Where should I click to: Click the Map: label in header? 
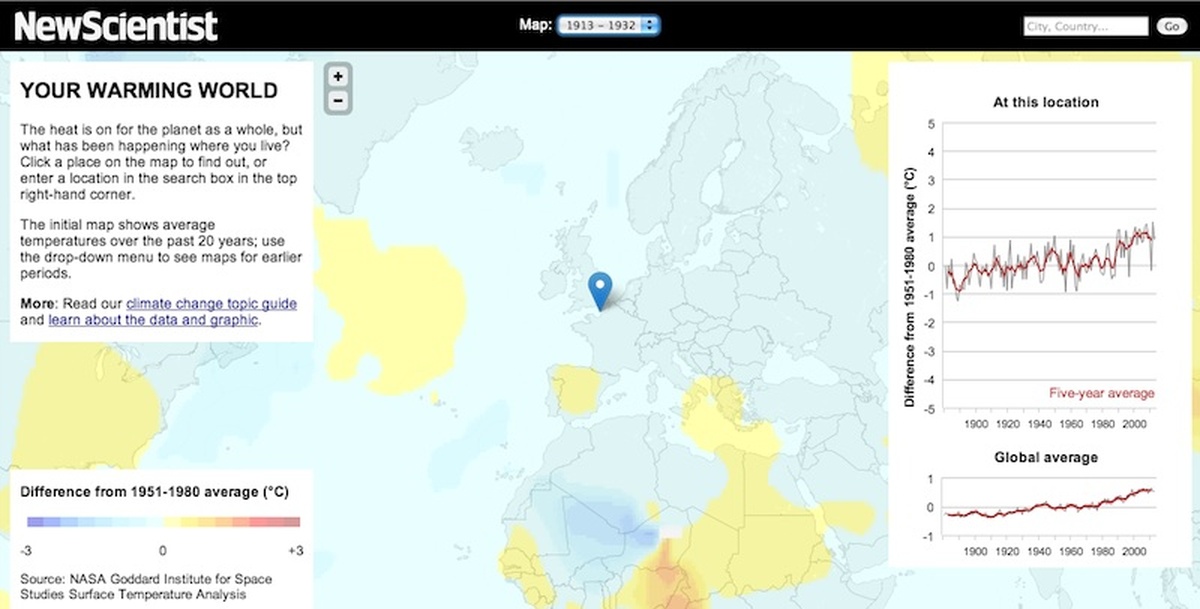tap(536, 26)
